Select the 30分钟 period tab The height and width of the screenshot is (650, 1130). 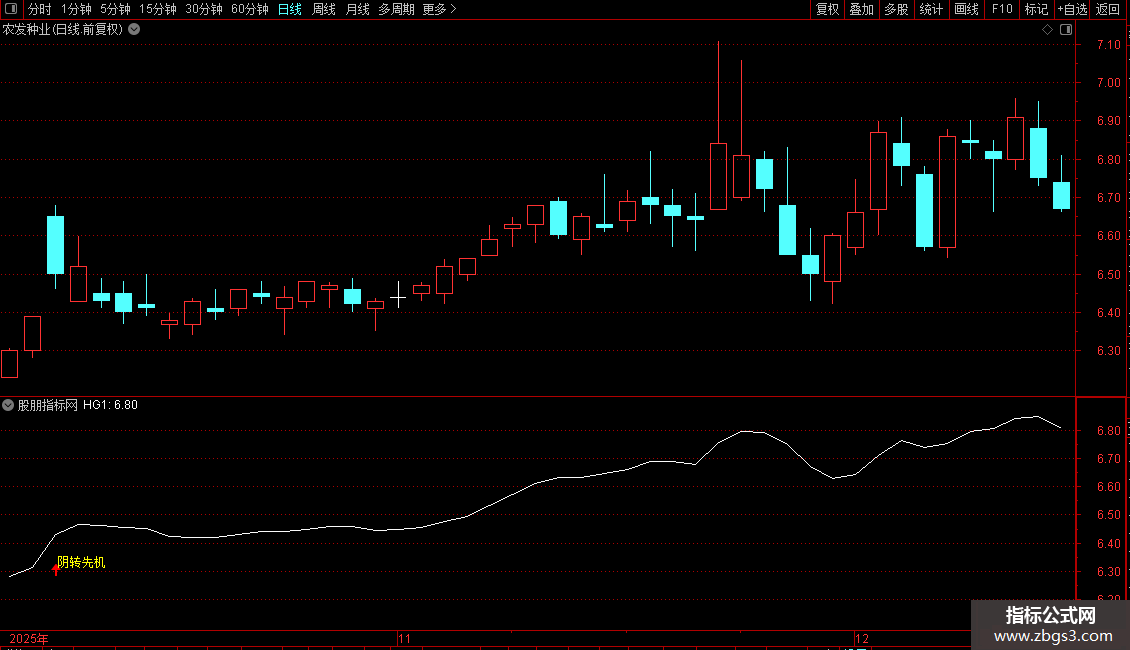click(204, 9)
